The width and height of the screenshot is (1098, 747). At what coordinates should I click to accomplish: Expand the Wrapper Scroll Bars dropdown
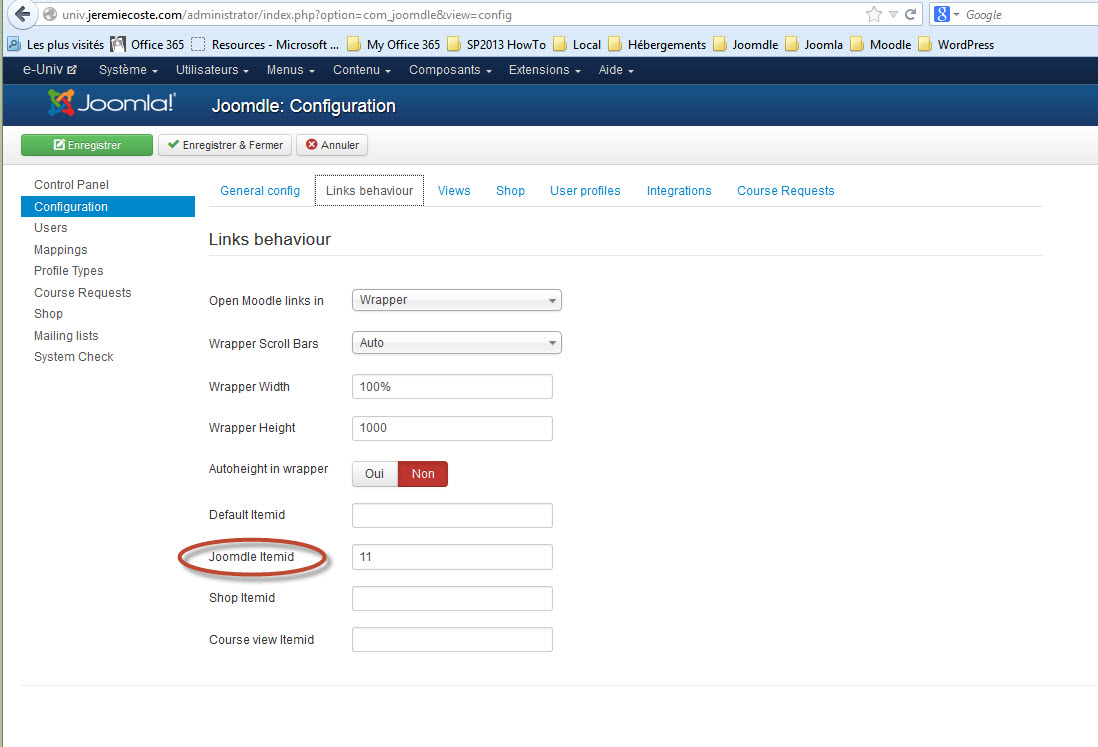coord(456,343)
